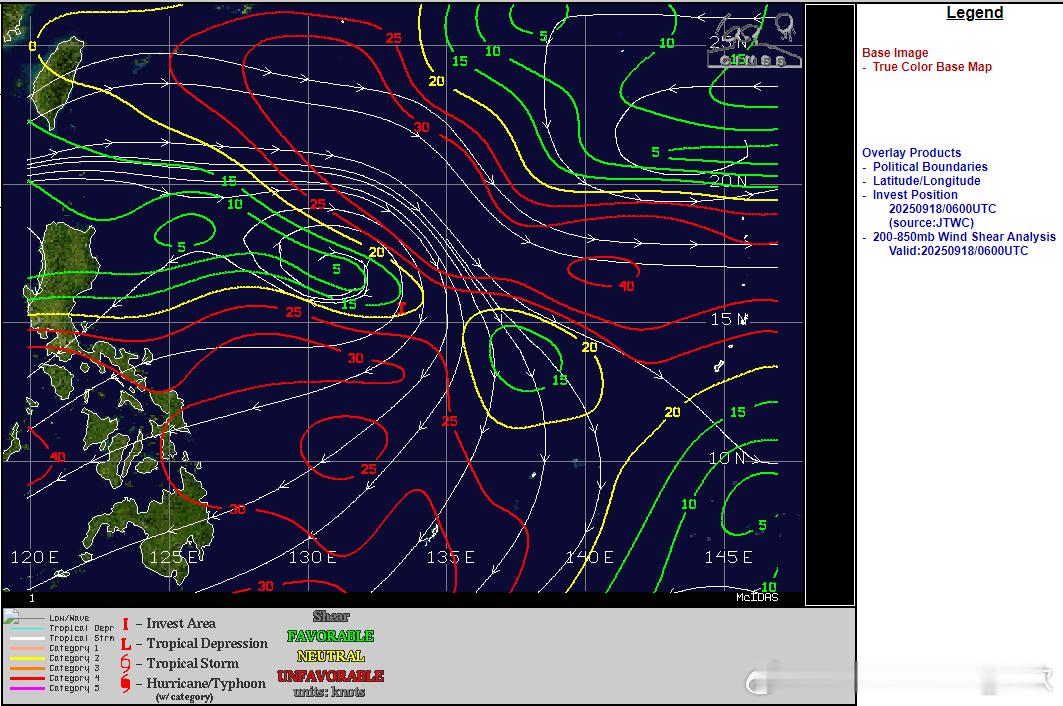Click the Category 4 red line swatch
The image size is (1063, 706).
(27, 678)
